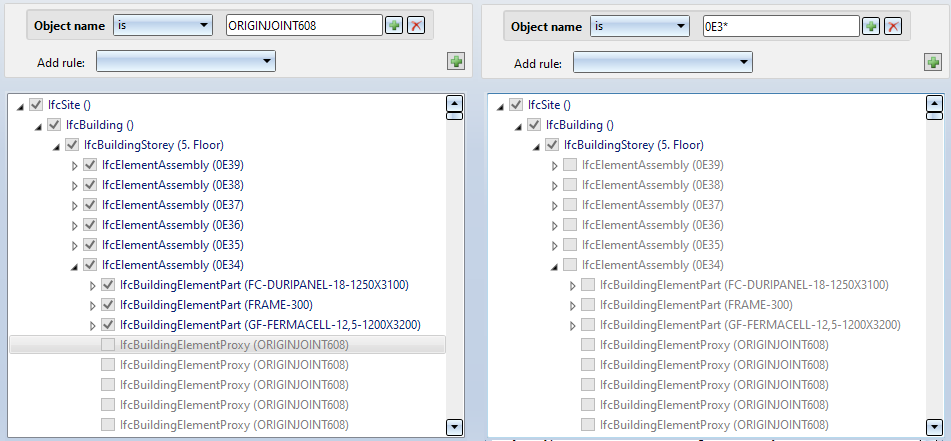This screenshot has width=951, height=441.
Task: Expand FC-DURIPANEL part in left tree
Action: point(93,285)
